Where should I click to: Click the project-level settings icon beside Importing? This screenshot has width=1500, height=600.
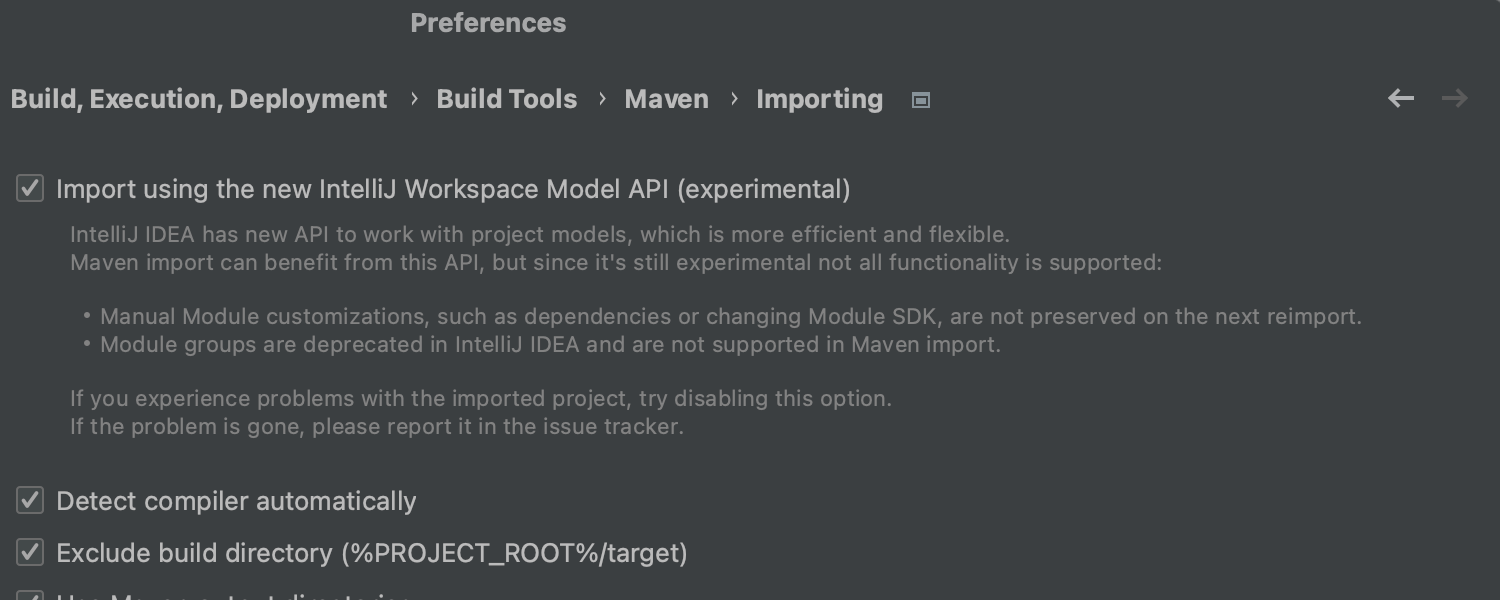click(921, 100)
